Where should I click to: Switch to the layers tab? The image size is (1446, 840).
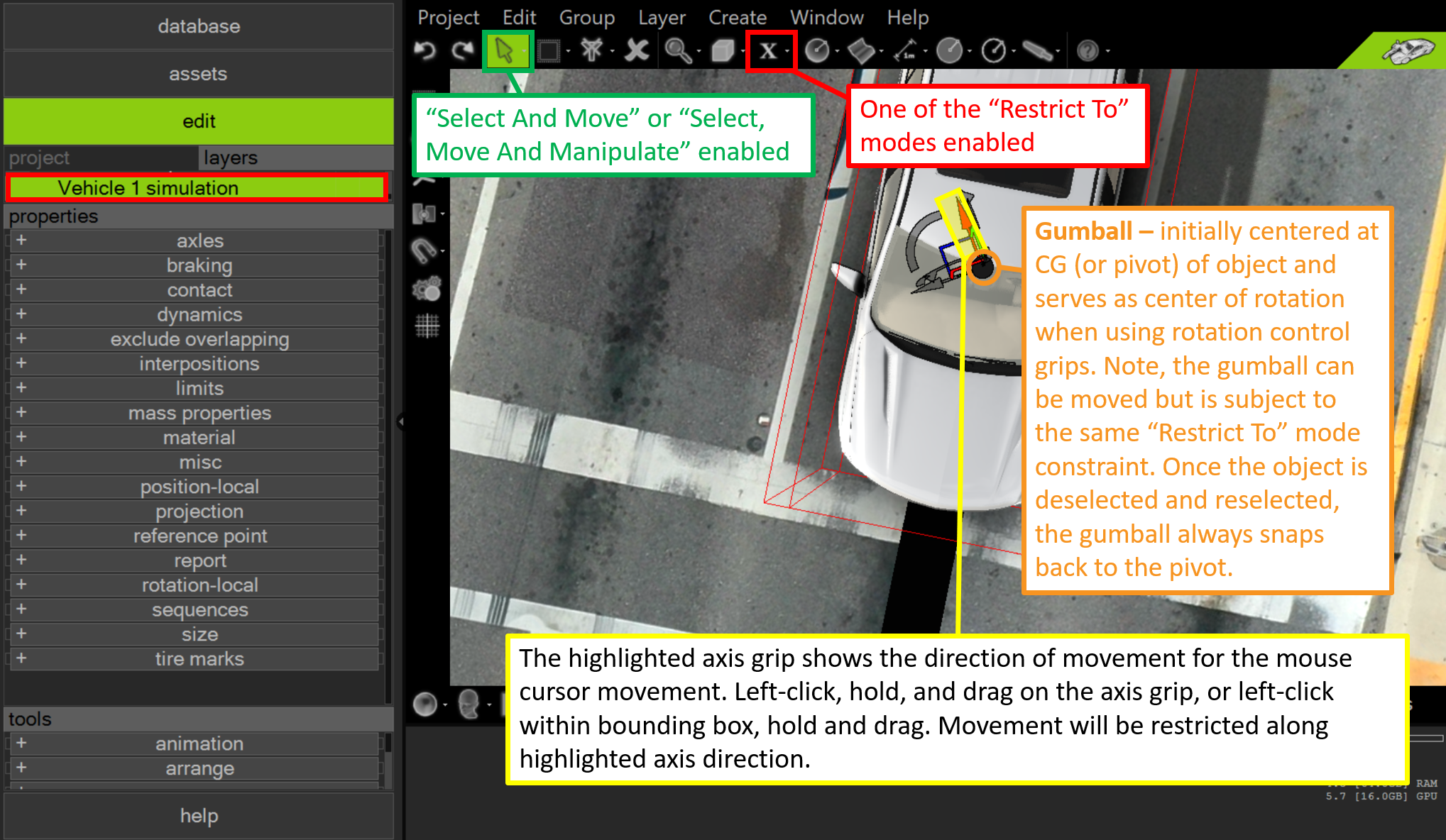(230, 157)
